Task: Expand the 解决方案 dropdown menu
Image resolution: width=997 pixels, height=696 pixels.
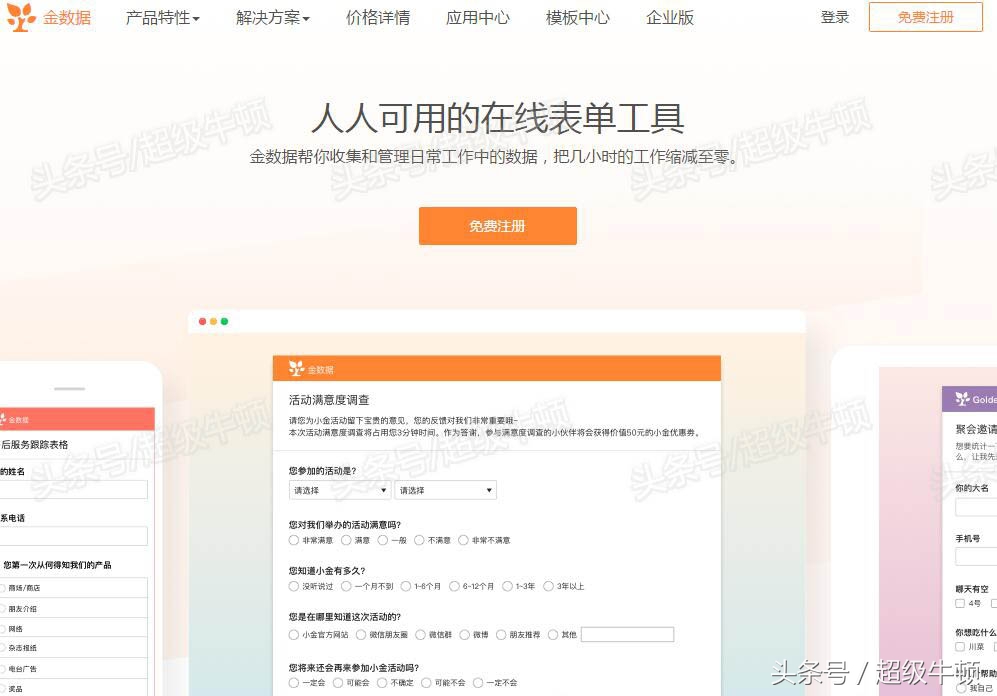Action: point(271,17)
